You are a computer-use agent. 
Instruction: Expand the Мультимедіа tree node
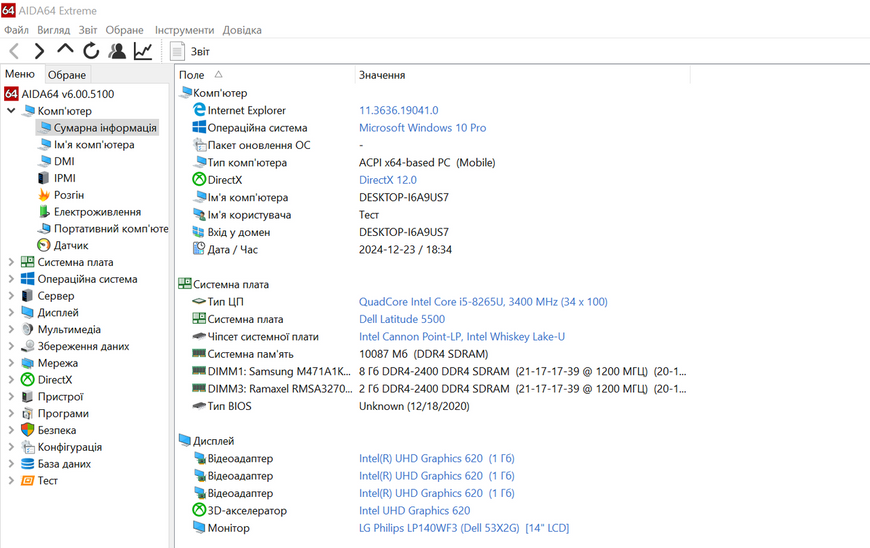(11, 329)
